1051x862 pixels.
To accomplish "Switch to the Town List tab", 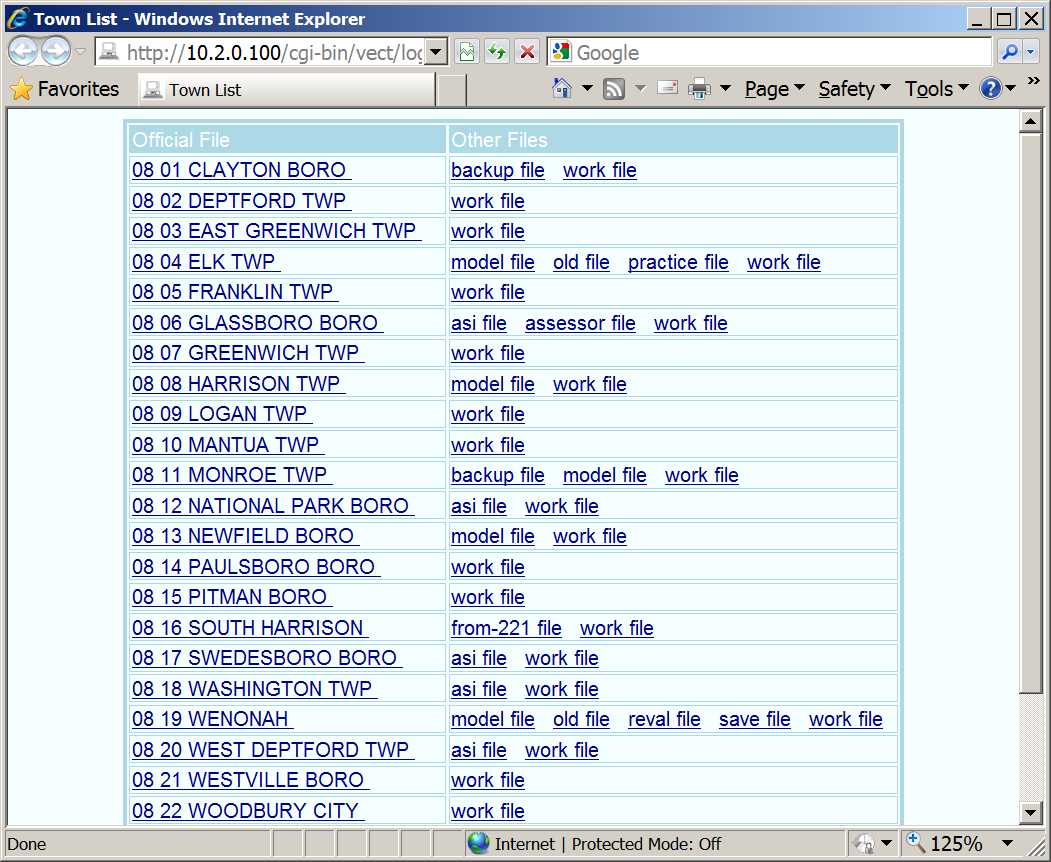I will [286, 90].
